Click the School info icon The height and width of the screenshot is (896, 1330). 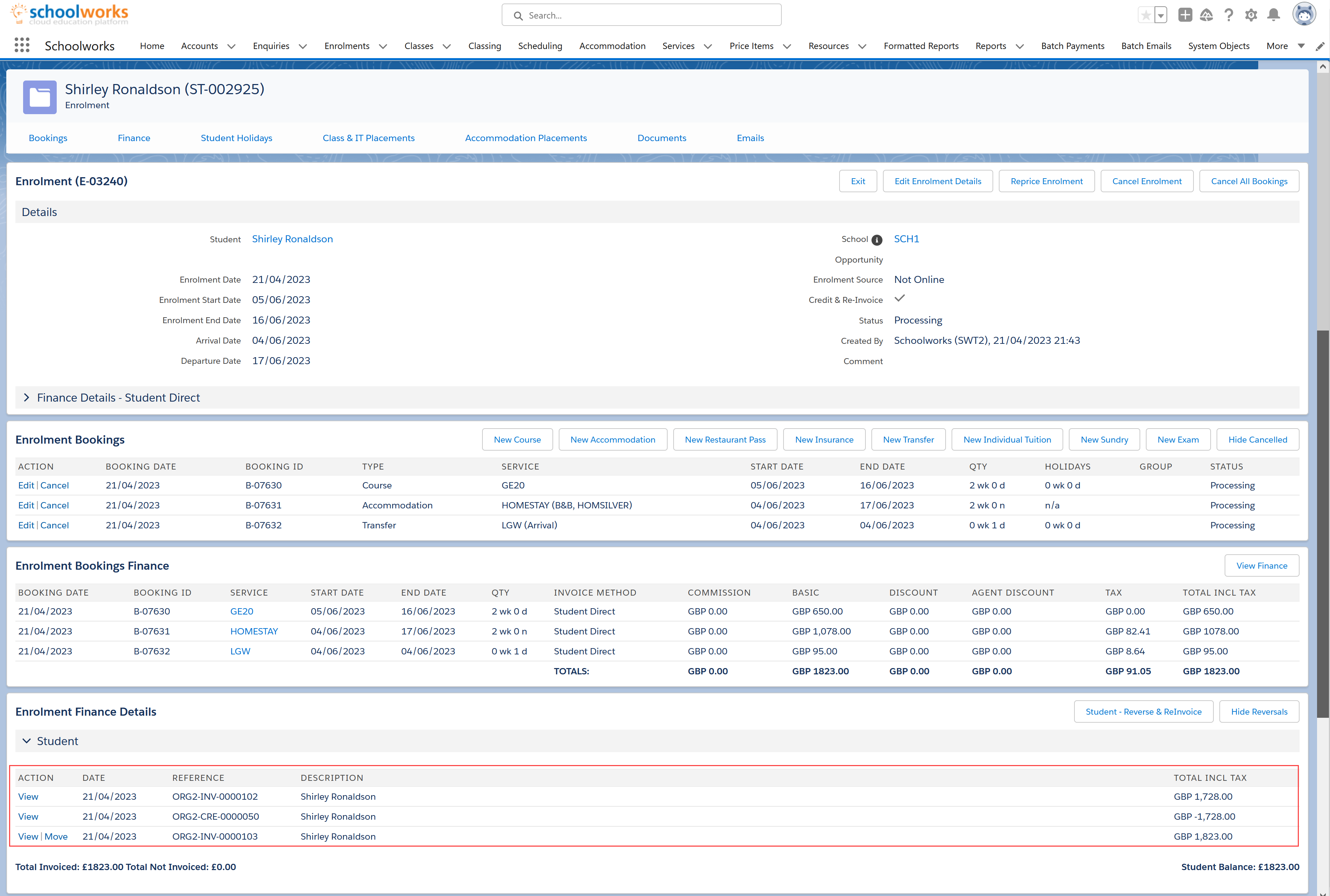(x=876, y=240)
